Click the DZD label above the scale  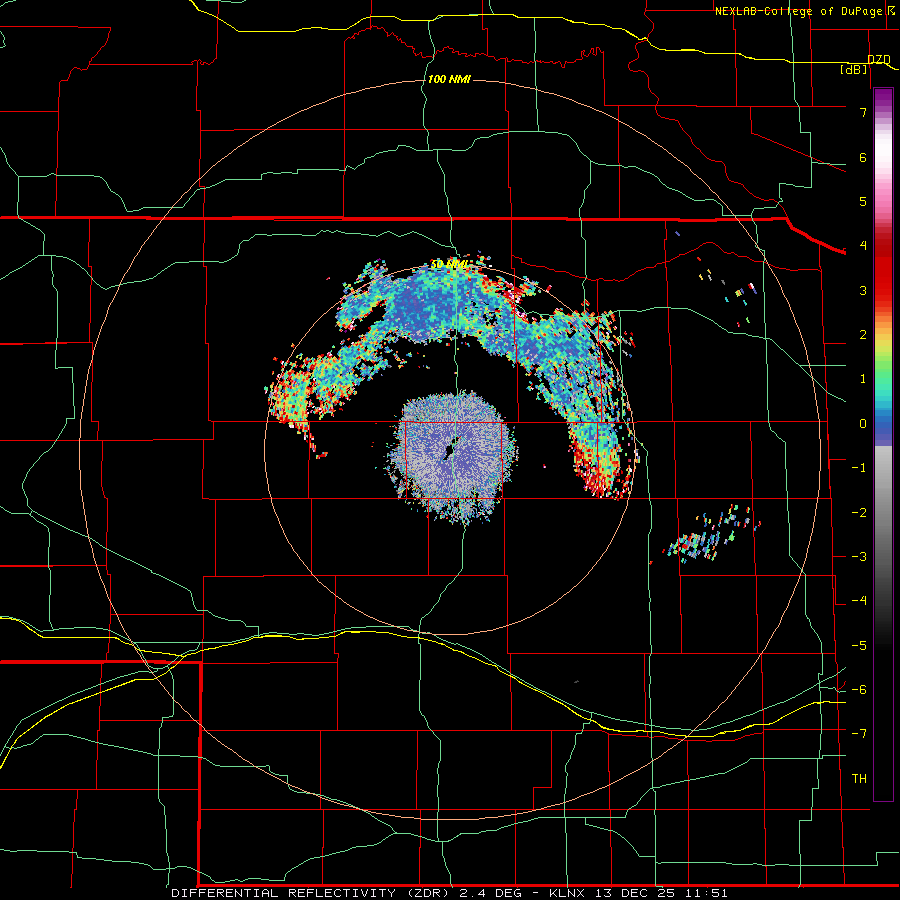[879, 59]
